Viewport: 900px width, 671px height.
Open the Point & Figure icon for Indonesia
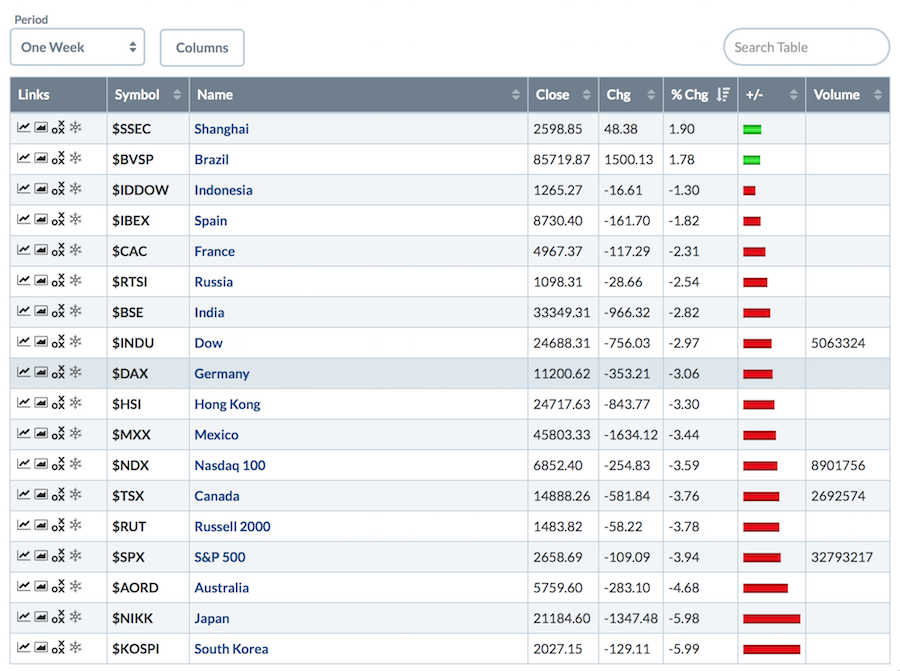click(x=58, y=189)
